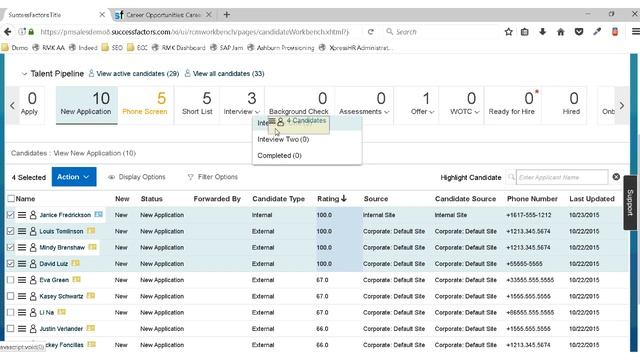Click the browser back arrow
This screenshot has height=360, width=640.
pyautogui.click(x=7, y=32)
